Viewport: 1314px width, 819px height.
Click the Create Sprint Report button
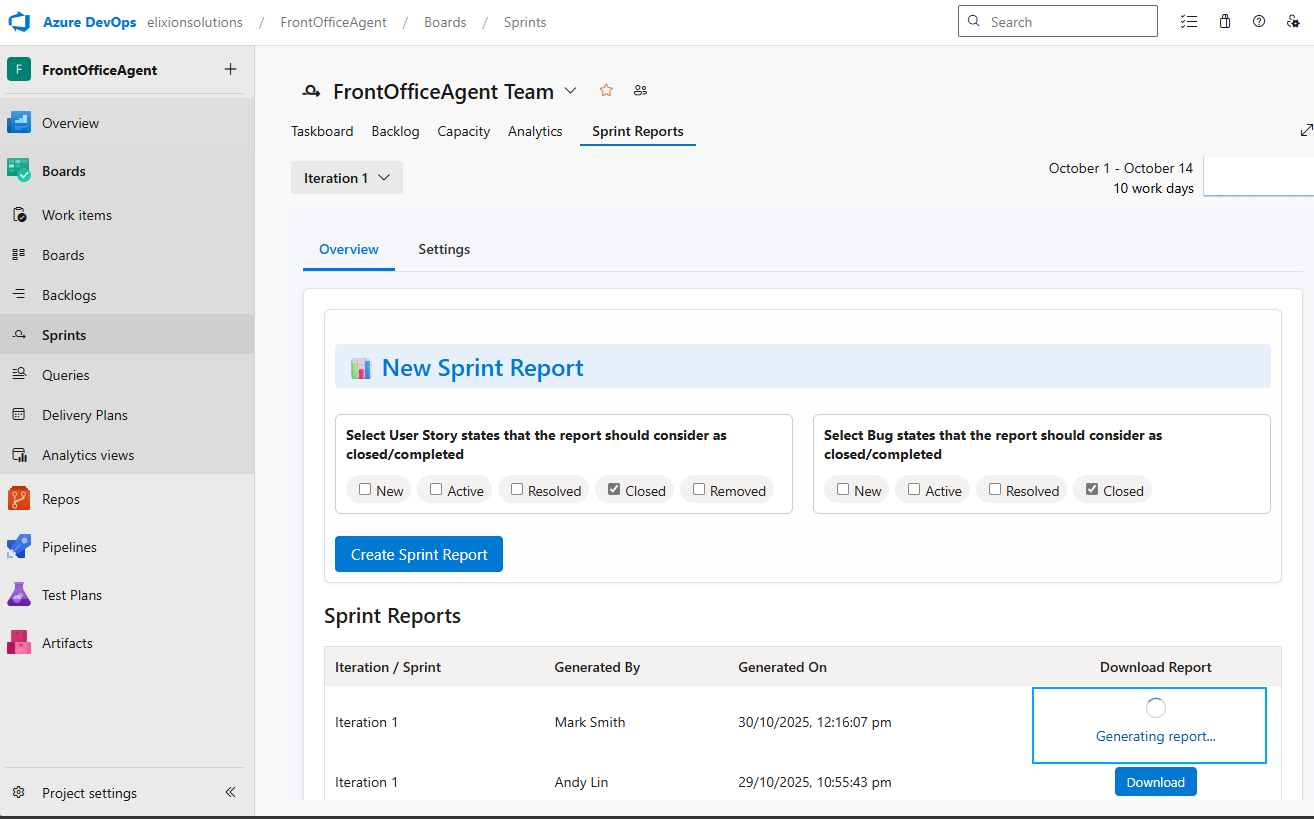(418, 555)
